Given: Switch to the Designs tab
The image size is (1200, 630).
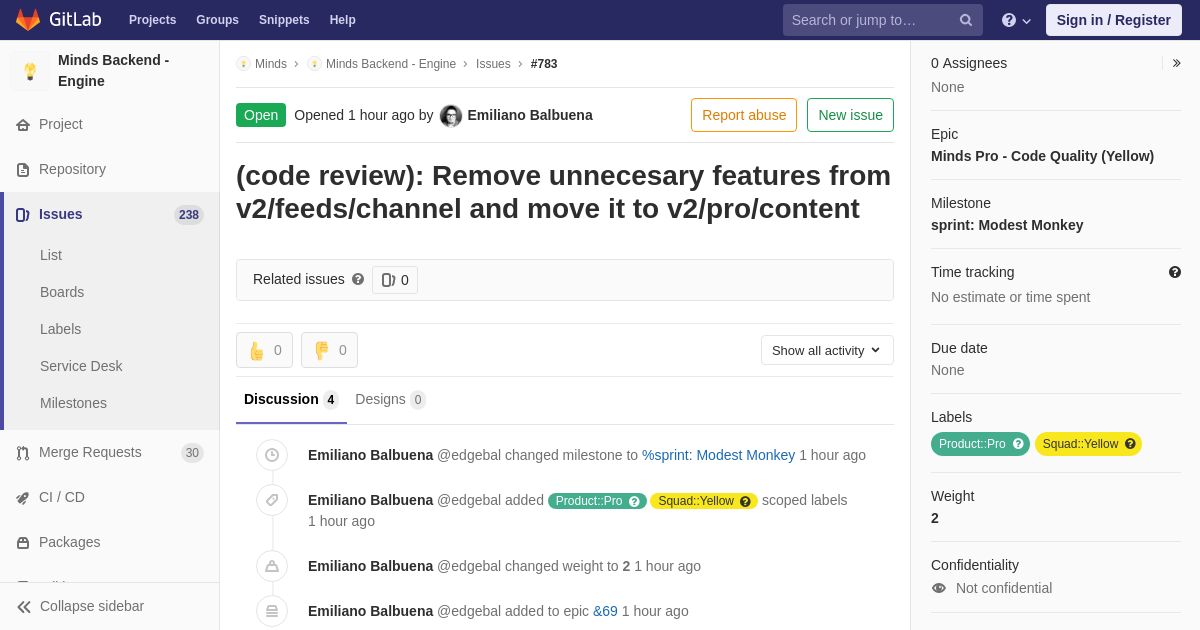Looking at the screenshot, I should click(390, 400).
